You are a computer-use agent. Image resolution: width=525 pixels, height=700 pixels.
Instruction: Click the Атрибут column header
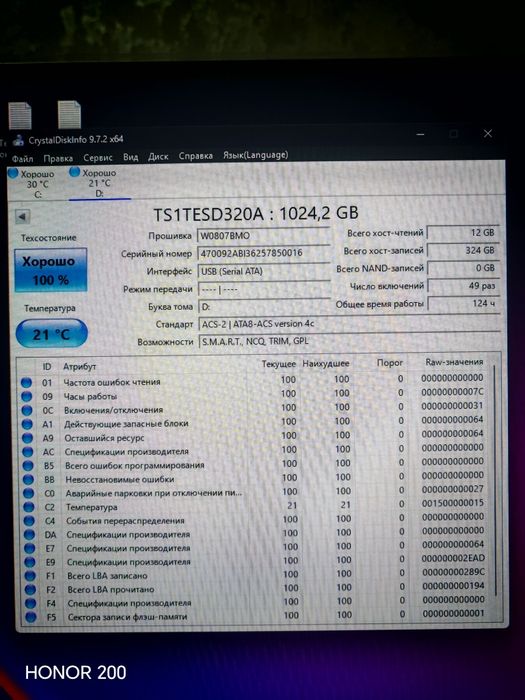(79, 367)
